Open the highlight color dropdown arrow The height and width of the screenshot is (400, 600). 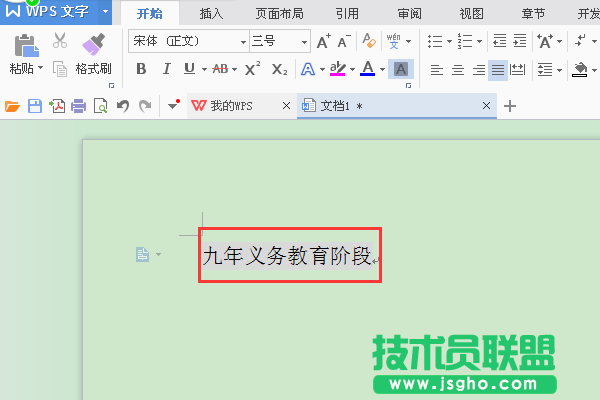click(x=352, y=69)
